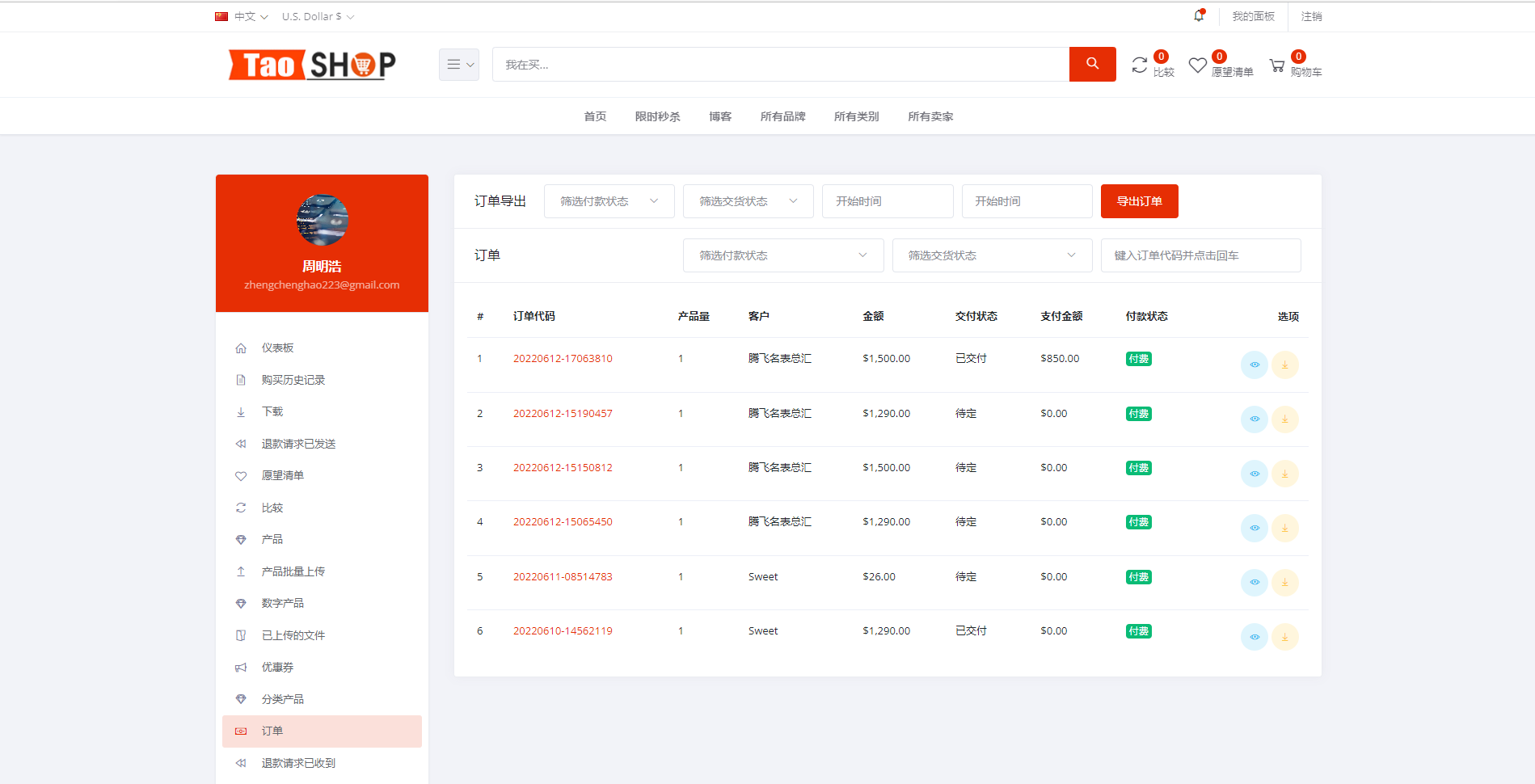The height and width of the screenshot is (784, 1535).
Task: Click inside the 开始时间 date field
Action: [887, 200]
